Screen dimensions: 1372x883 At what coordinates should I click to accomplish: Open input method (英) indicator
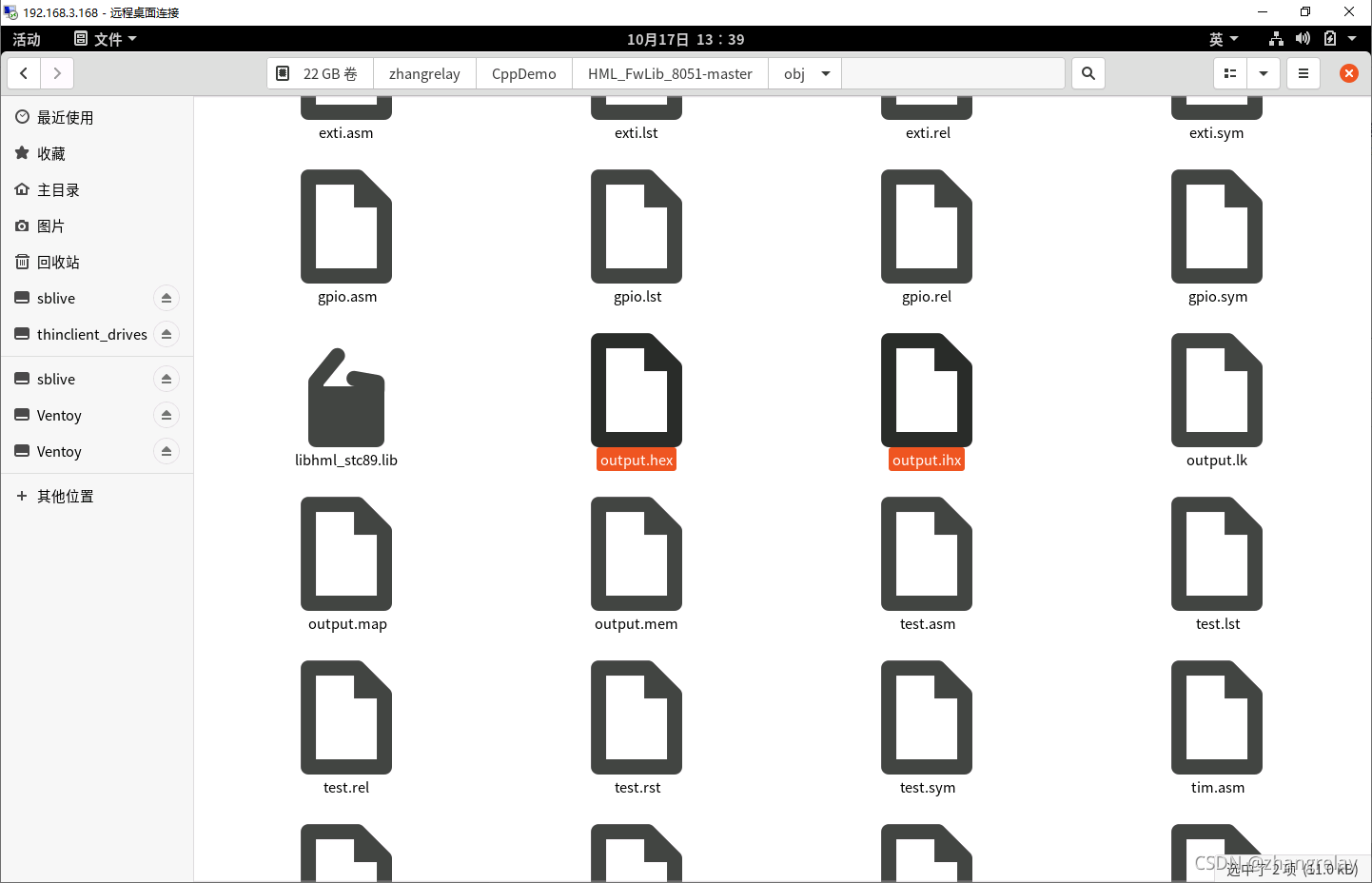point(1224,39)
